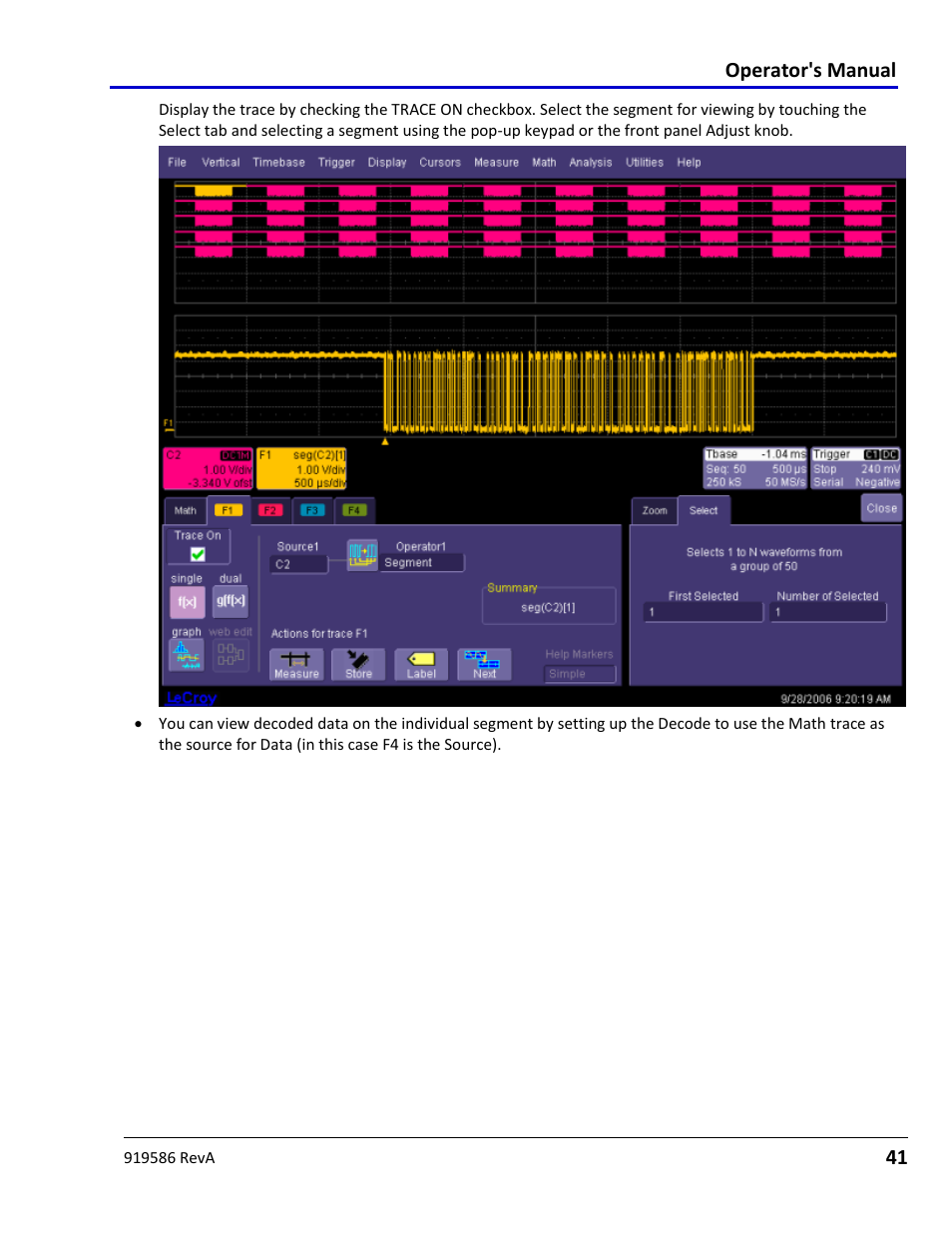Switch to the F2 tab

click(270, 510)
